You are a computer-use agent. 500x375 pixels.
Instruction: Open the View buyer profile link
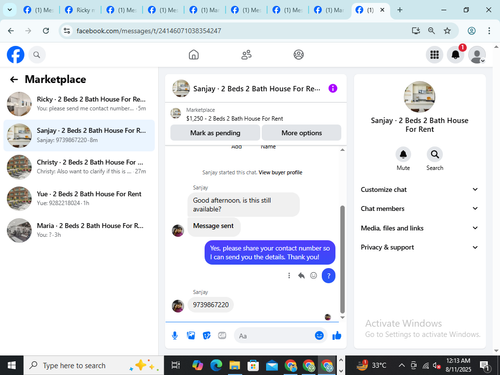coord(280,172)
